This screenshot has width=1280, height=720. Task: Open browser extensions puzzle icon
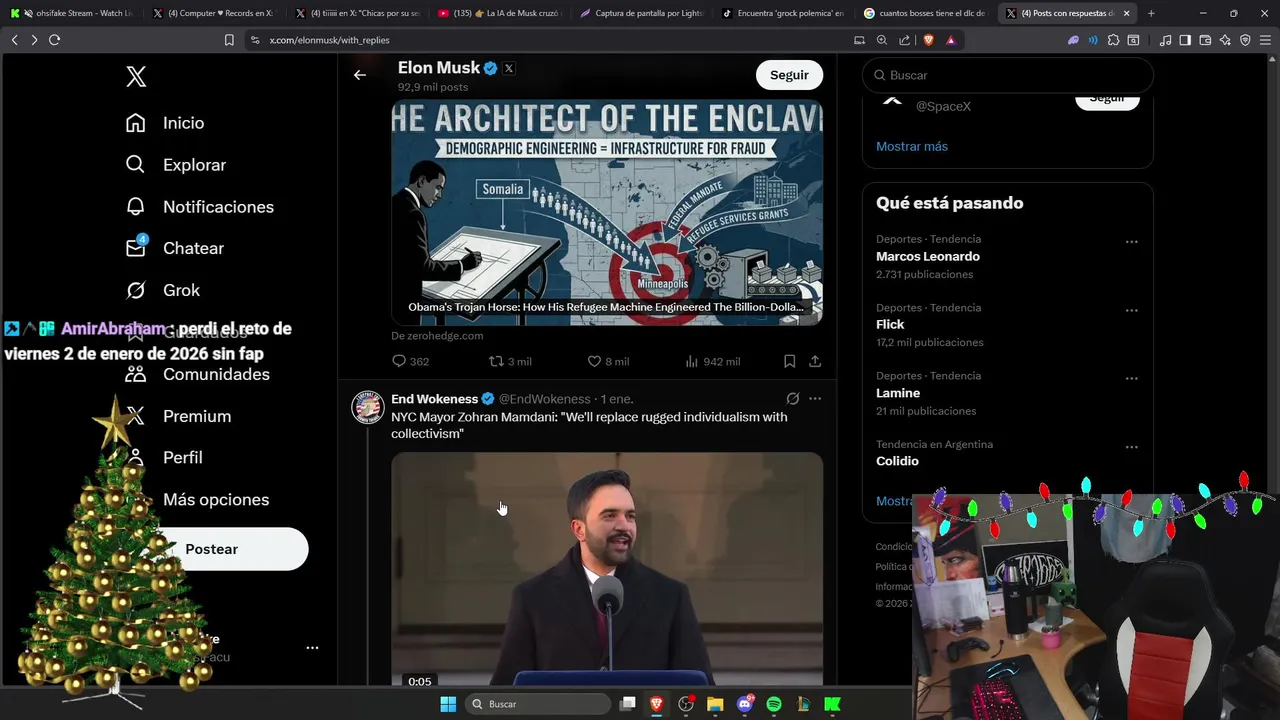(1113, 40)
